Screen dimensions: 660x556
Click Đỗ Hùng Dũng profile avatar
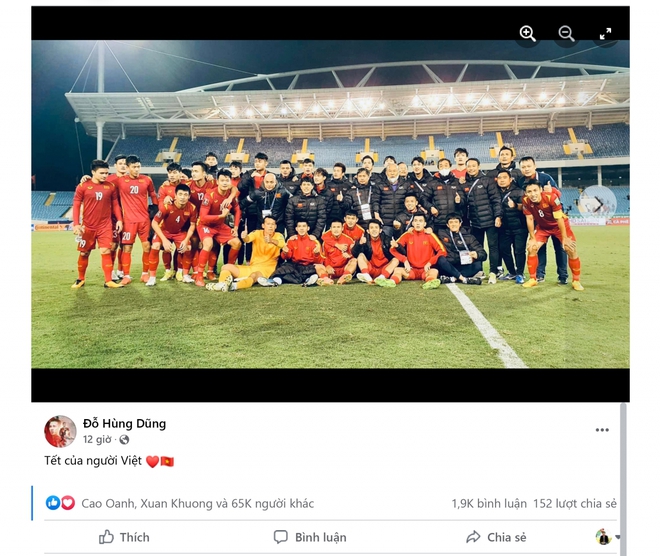tap(60, 431)
